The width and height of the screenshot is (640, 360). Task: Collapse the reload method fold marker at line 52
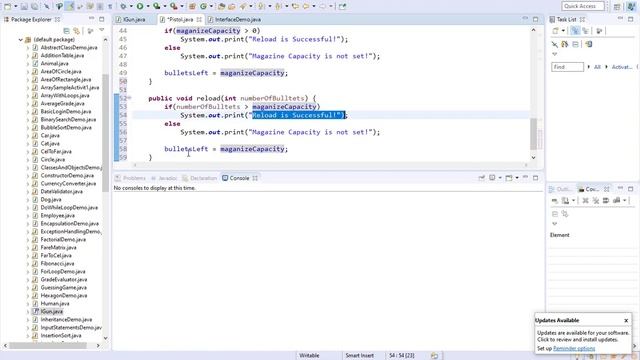[129, 98]
